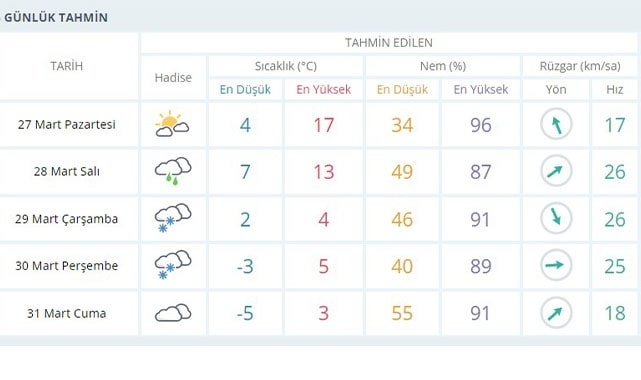Click the wind direction arrow for 29 Mart Çarşamba
This screenshot has width=641, height=380.
tap(556, 218)
